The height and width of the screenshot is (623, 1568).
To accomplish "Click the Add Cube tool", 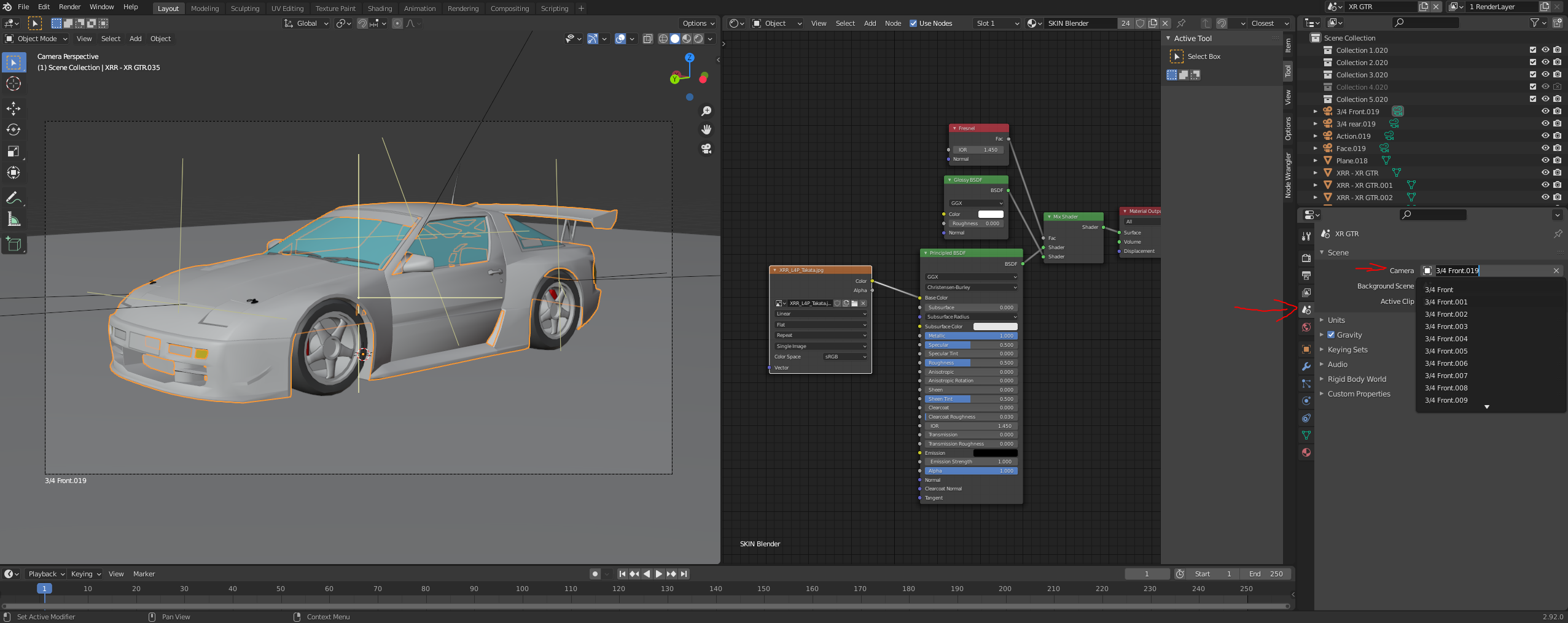I will pos(14,244).
